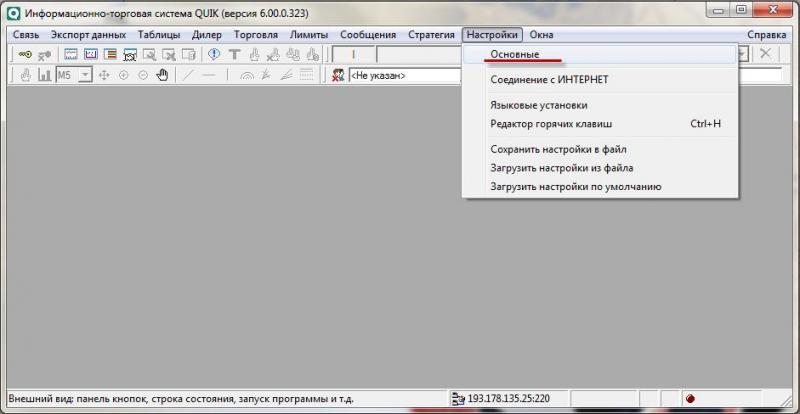Open the Окна menu
This screenshot has width=800, height=414.
pyautogui.click(x=541, y=35)
